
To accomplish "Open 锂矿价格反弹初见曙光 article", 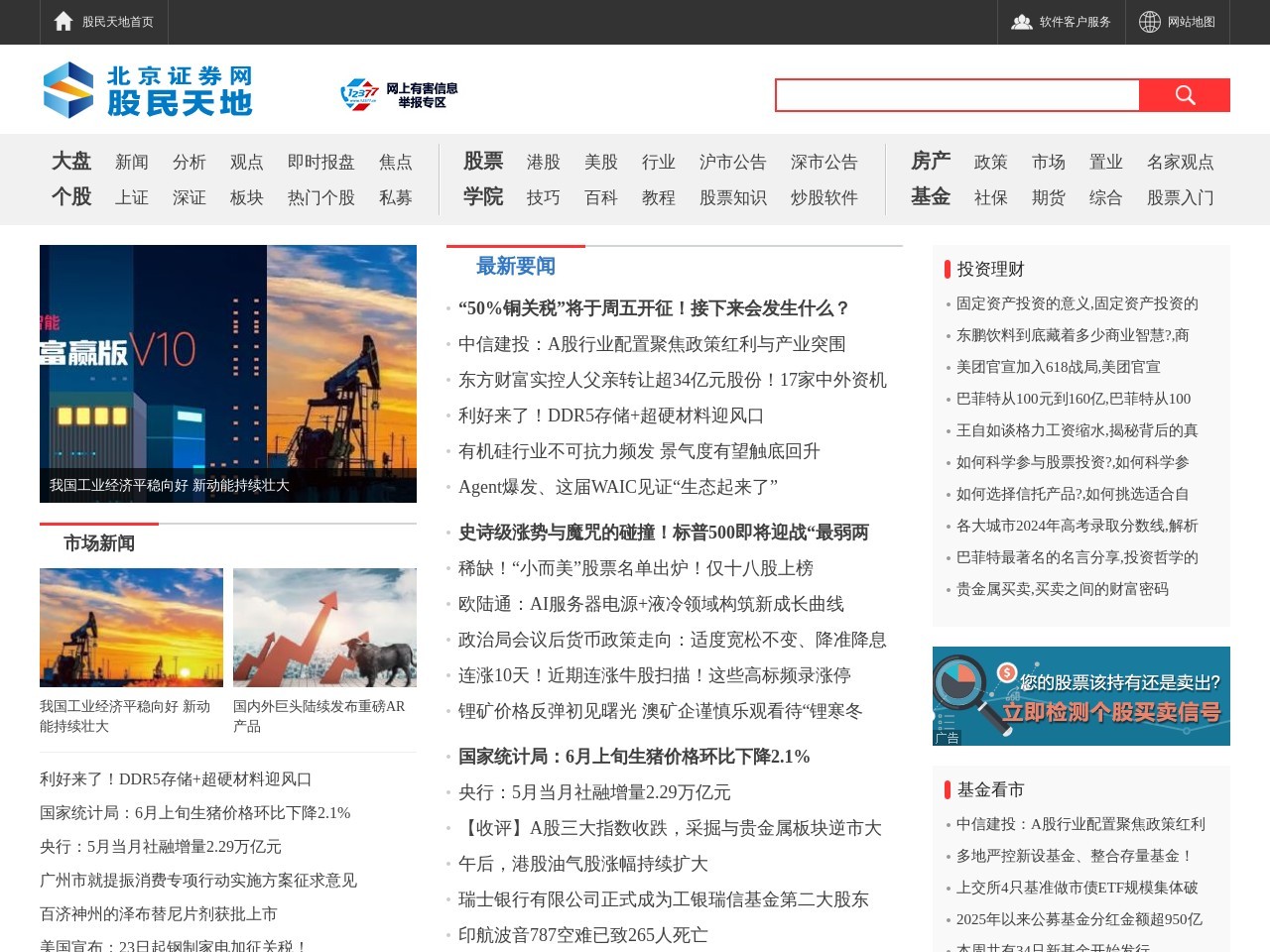I will click(661, 711).
